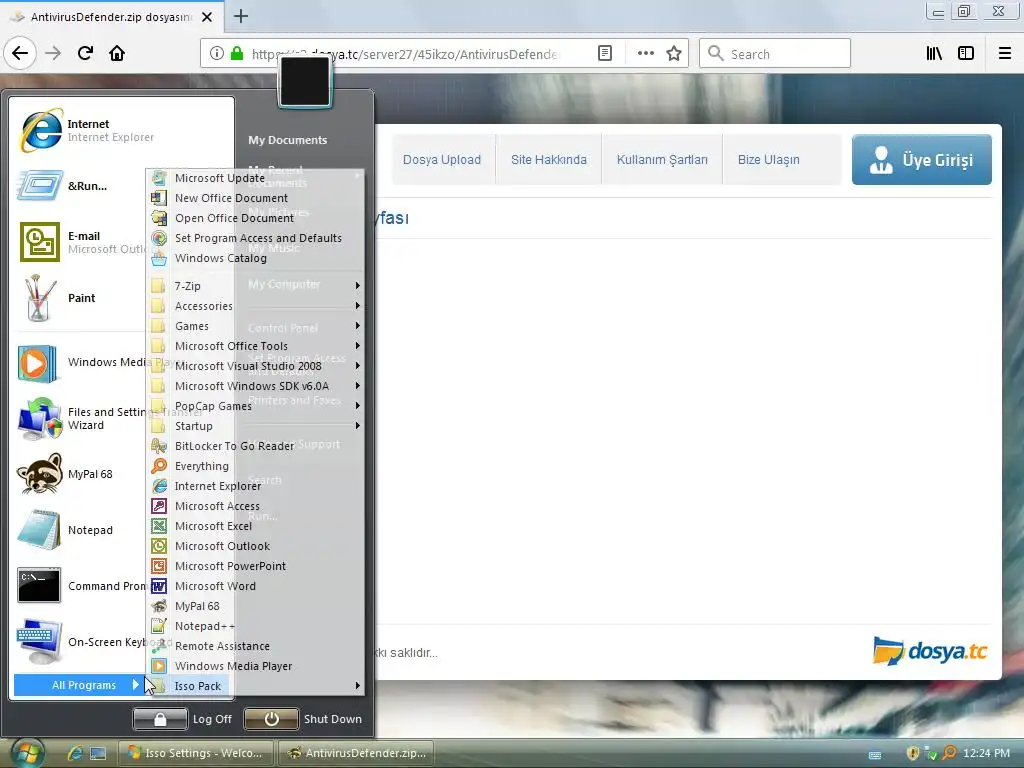Image resolution: width=1024 pixels, height=768 pixels.
Task: Click the Log Off button
Action: tap(183, 719)
